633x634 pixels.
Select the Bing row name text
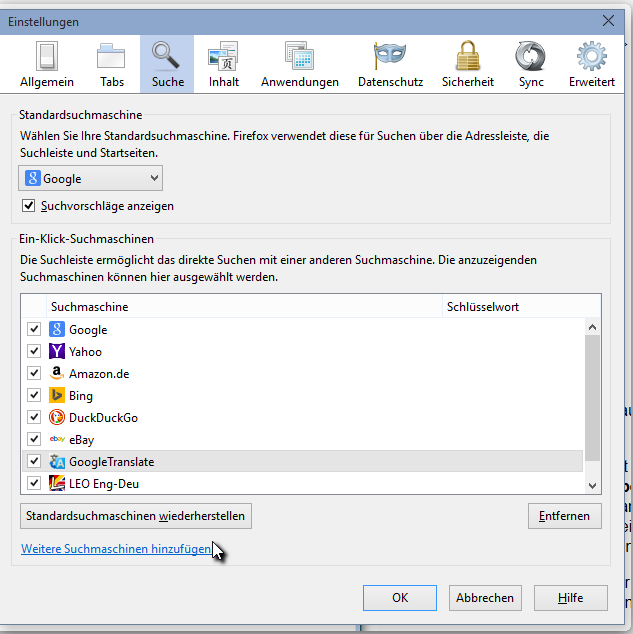pyautogui.click(x=81, y=396)
